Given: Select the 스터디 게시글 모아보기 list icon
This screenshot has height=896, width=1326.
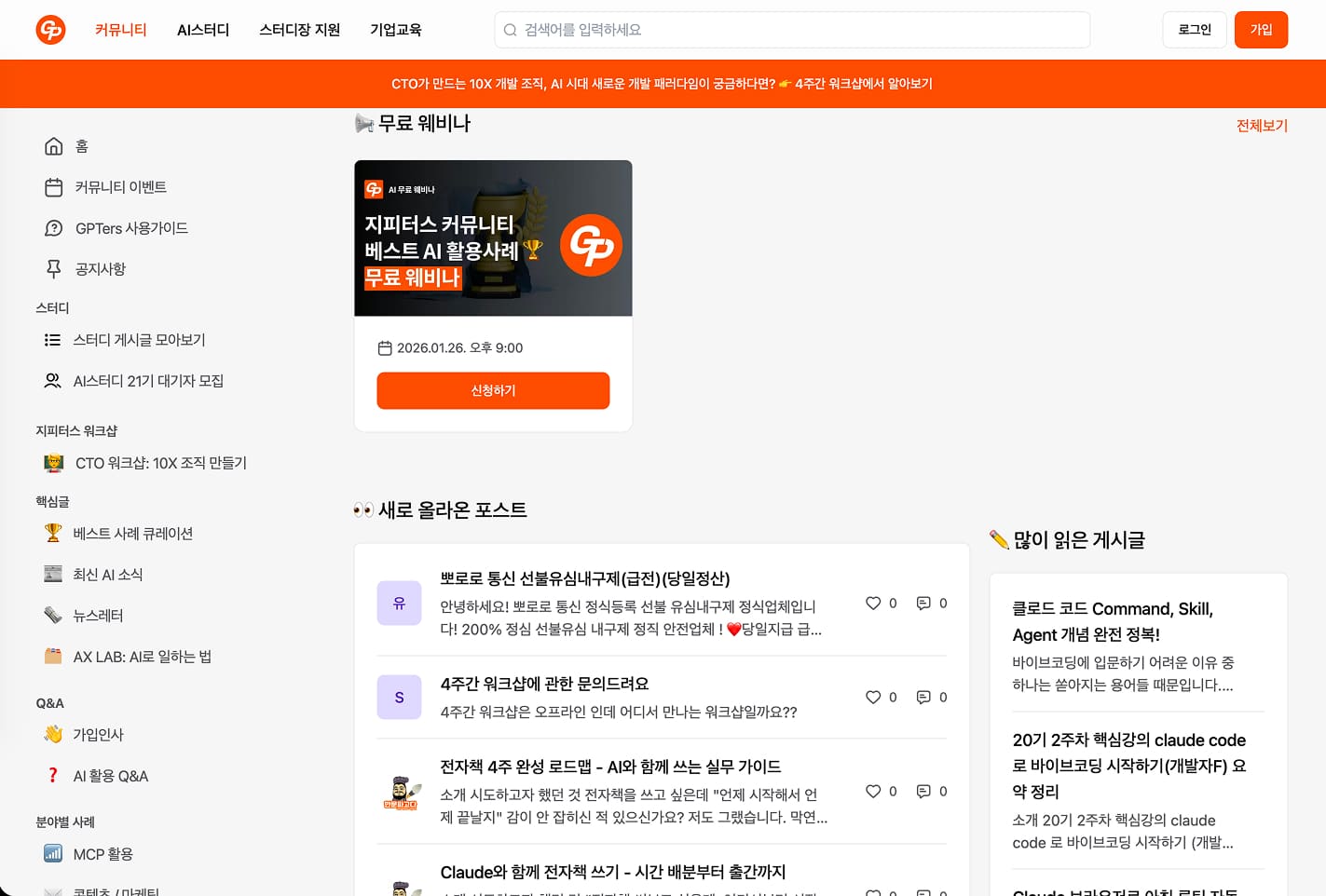Looking at the screenshot, I should (53, 339).
